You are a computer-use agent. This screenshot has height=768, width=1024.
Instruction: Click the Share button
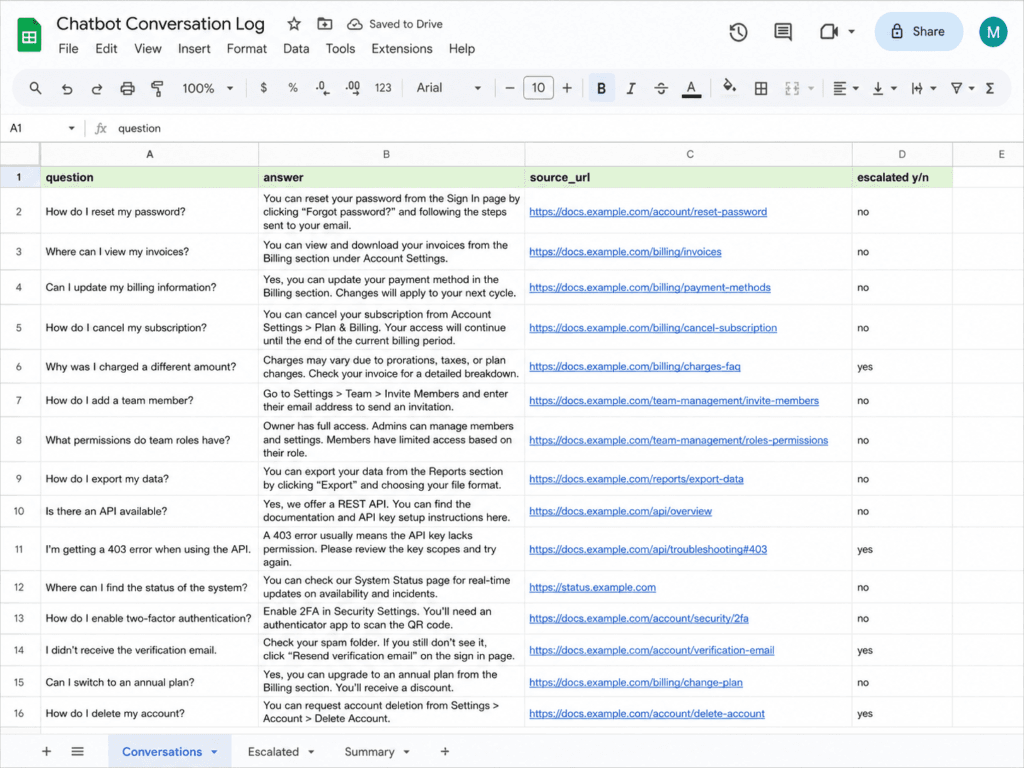point(918,31)
